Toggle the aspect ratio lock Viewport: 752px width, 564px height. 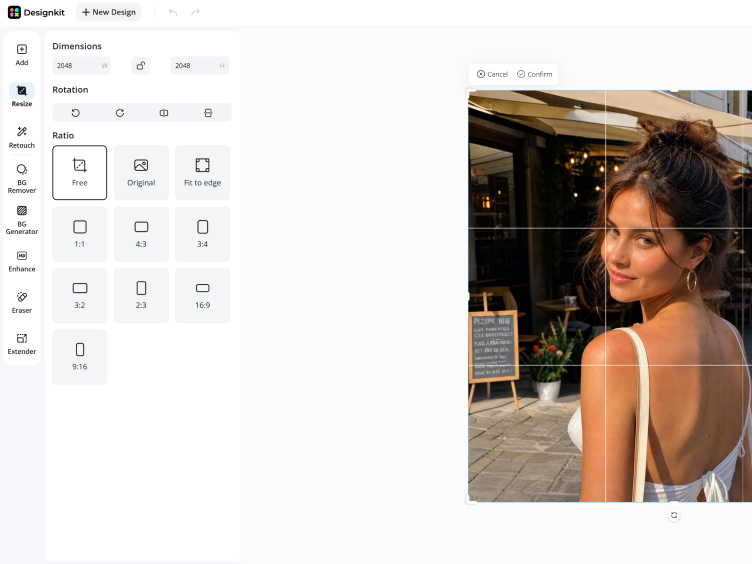pyautogui.click(x=141, y=66)
